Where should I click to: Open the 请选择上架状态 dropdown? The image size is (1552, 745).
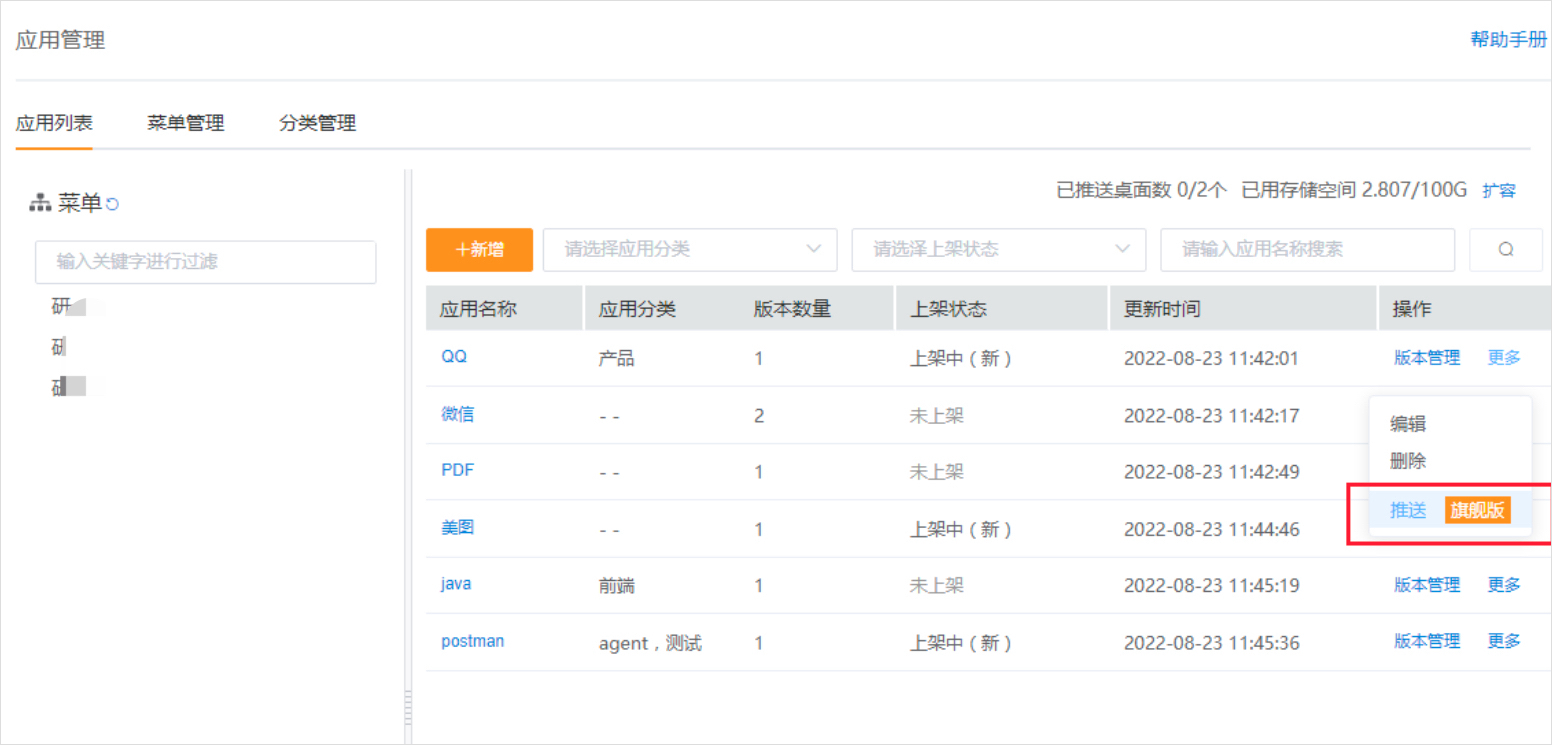[997, 249]
